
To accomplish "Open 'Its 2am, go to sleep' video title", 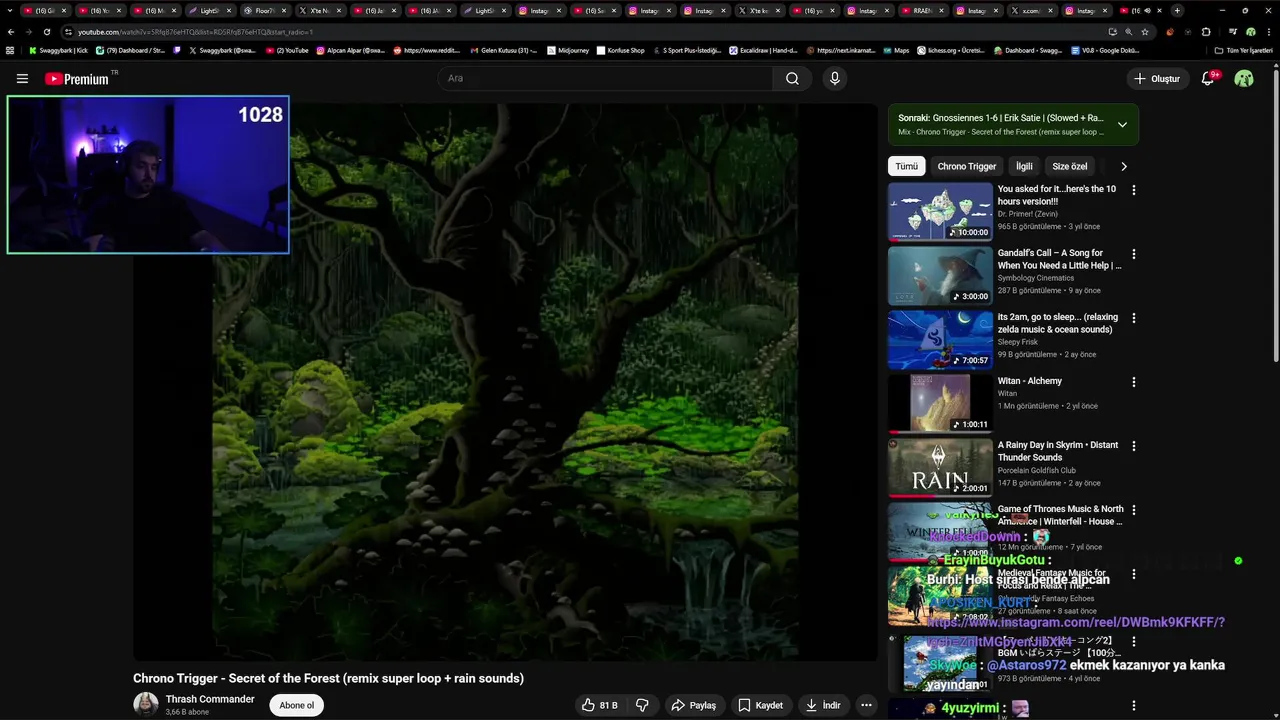I will [x=1058, y=323].
